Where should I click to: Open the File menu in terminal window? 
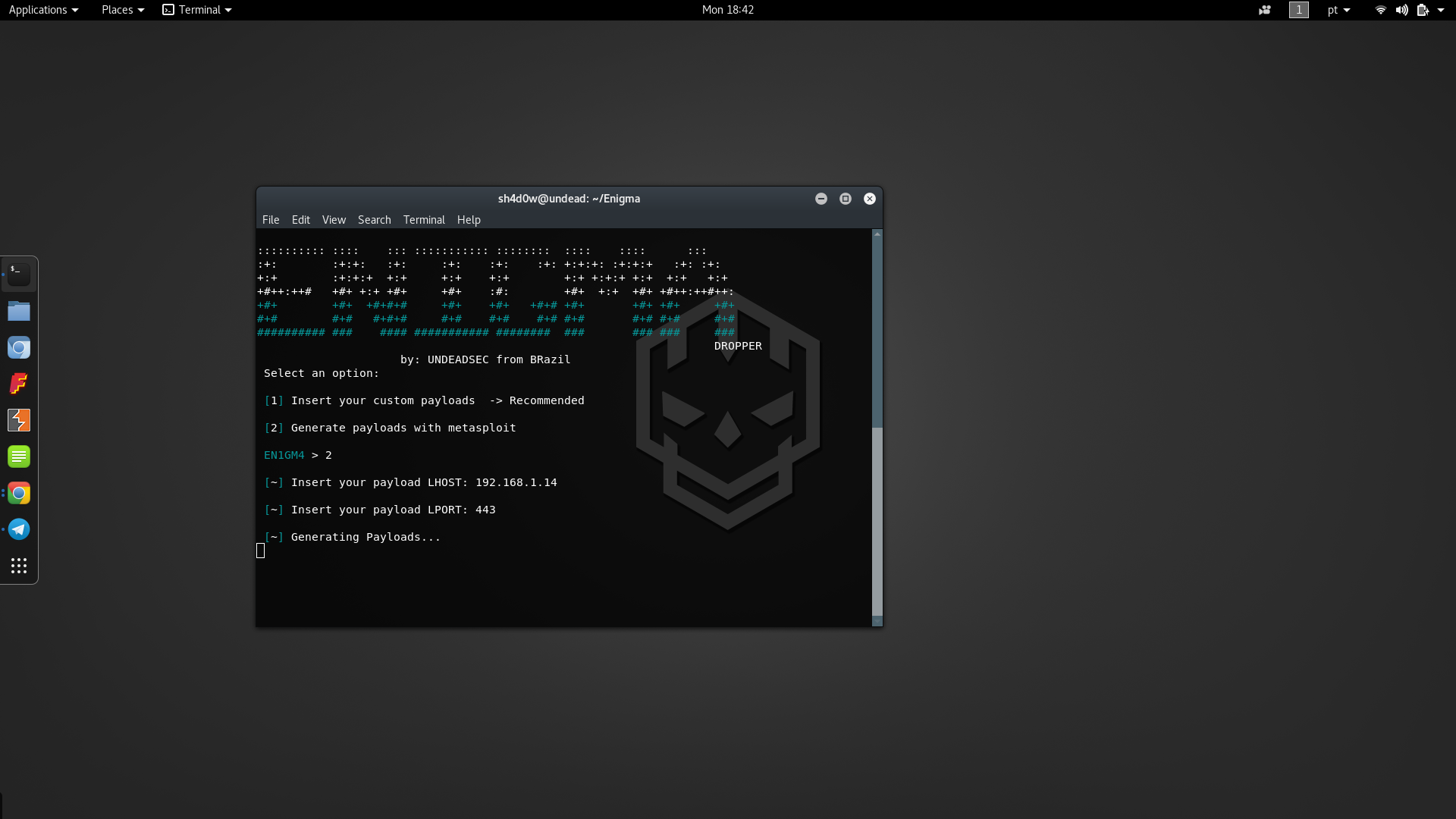(271, 220)
